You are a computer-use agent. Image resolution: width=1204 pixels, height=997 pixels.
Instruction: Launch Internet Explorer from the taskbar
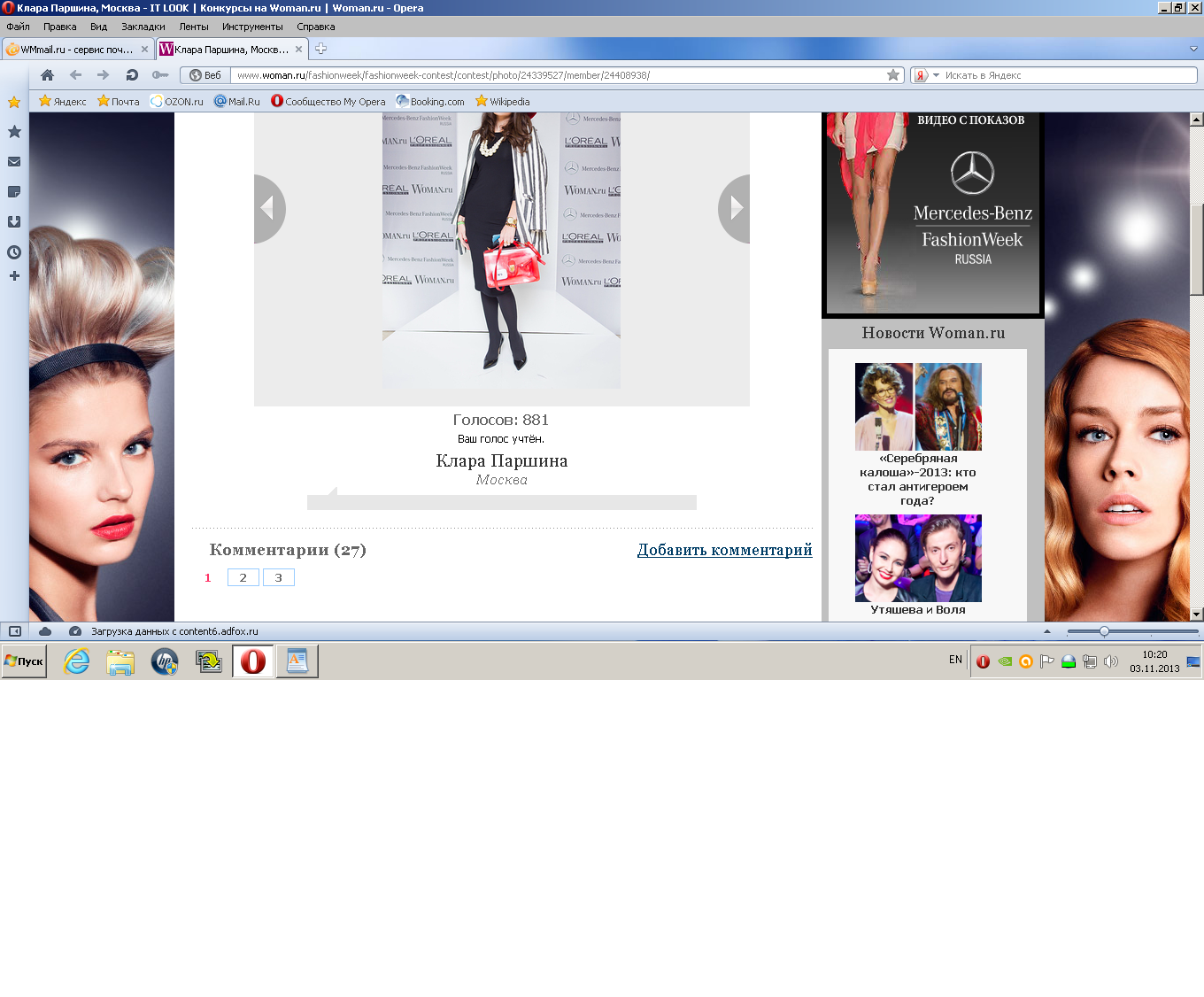pos(77,661)
